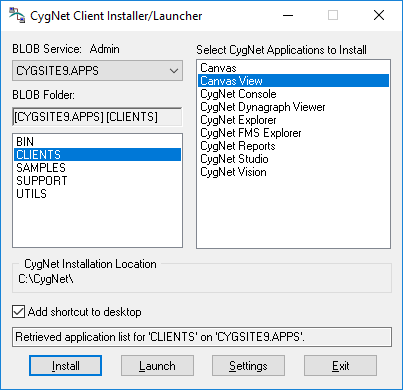Close the installer window
Screen dimensions: 403x390
[379, 15]
